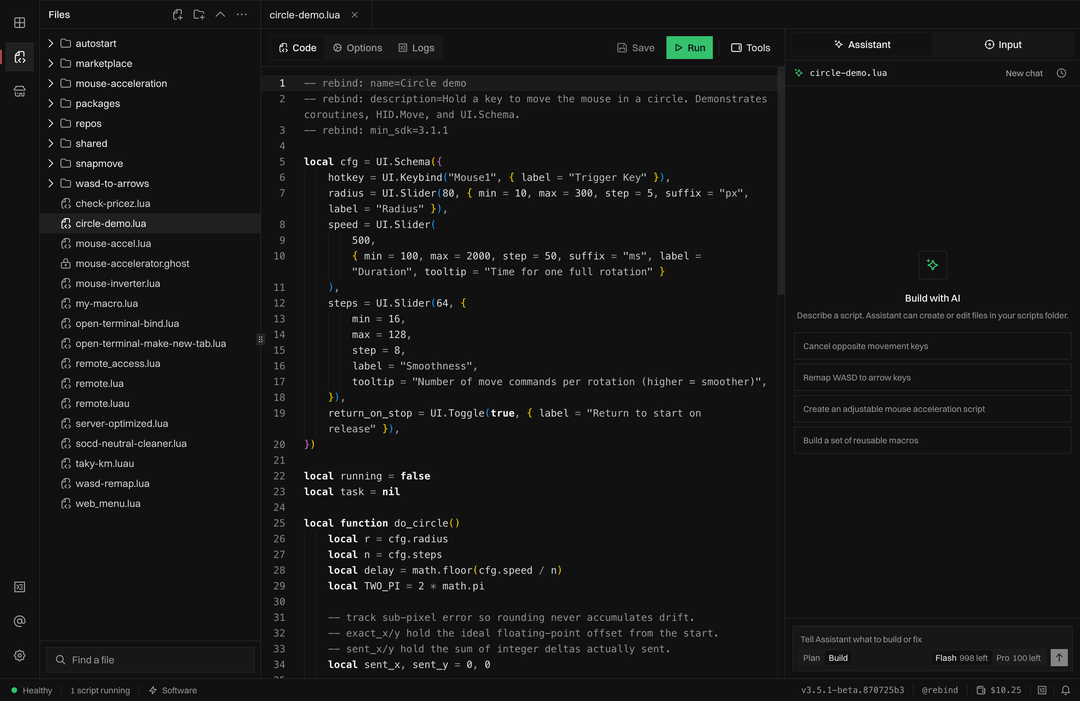Click the balance $10.25 in status bar
The height and width of the screenshot is (701, 1080).
point(999,690)
